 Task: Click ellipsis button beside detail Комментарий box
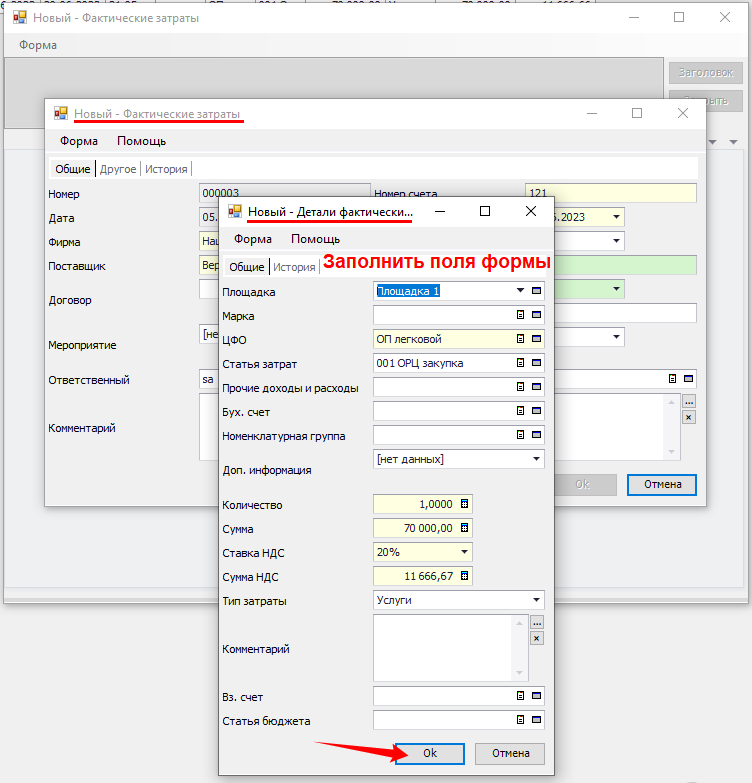pyautogui.click(x=537, y=623)
